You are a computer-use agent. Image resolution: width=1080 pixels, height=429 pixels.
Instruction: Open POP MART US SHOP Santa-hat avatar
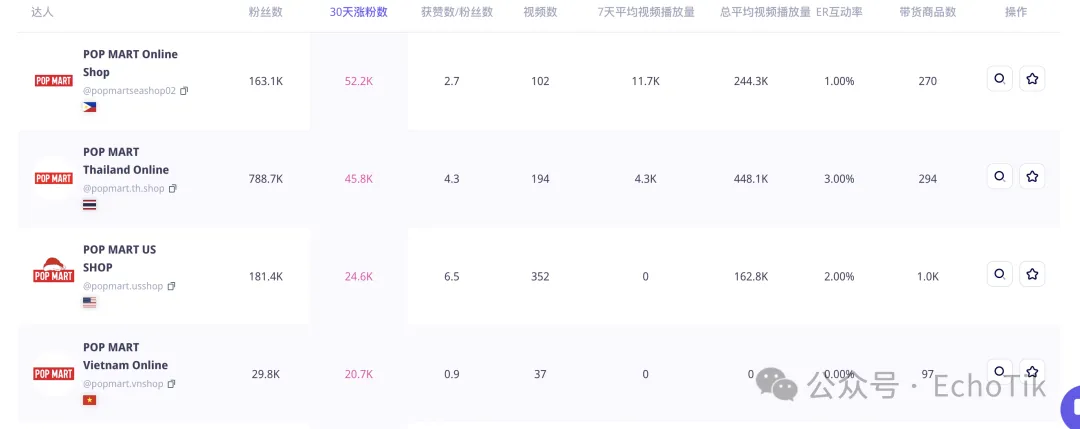(54, 271)
